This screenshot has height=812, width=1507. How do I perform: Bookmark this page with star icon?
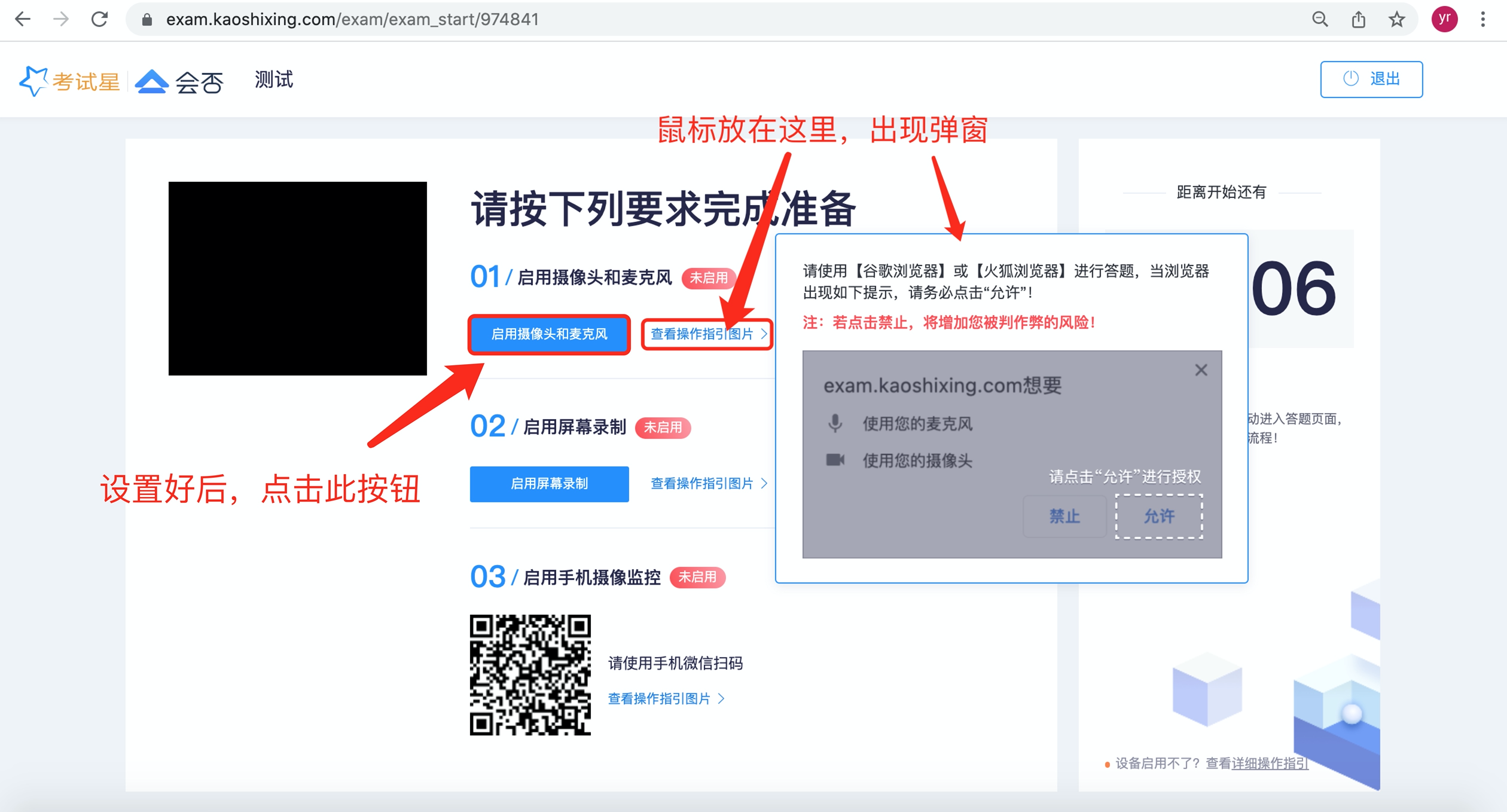pyautogui.click(x=1396, y=20)
